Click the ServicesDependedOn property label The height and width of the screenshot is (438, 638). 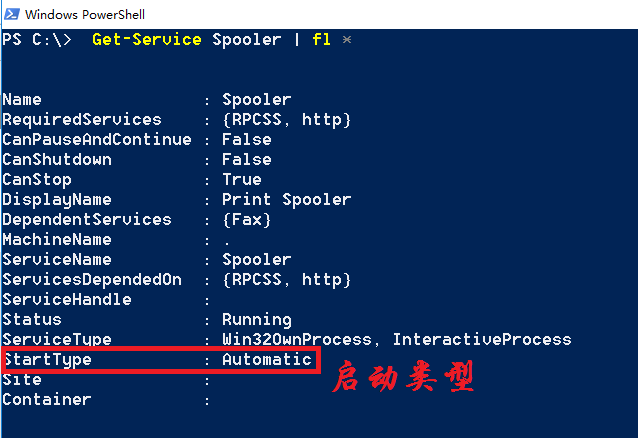[91, 280]
